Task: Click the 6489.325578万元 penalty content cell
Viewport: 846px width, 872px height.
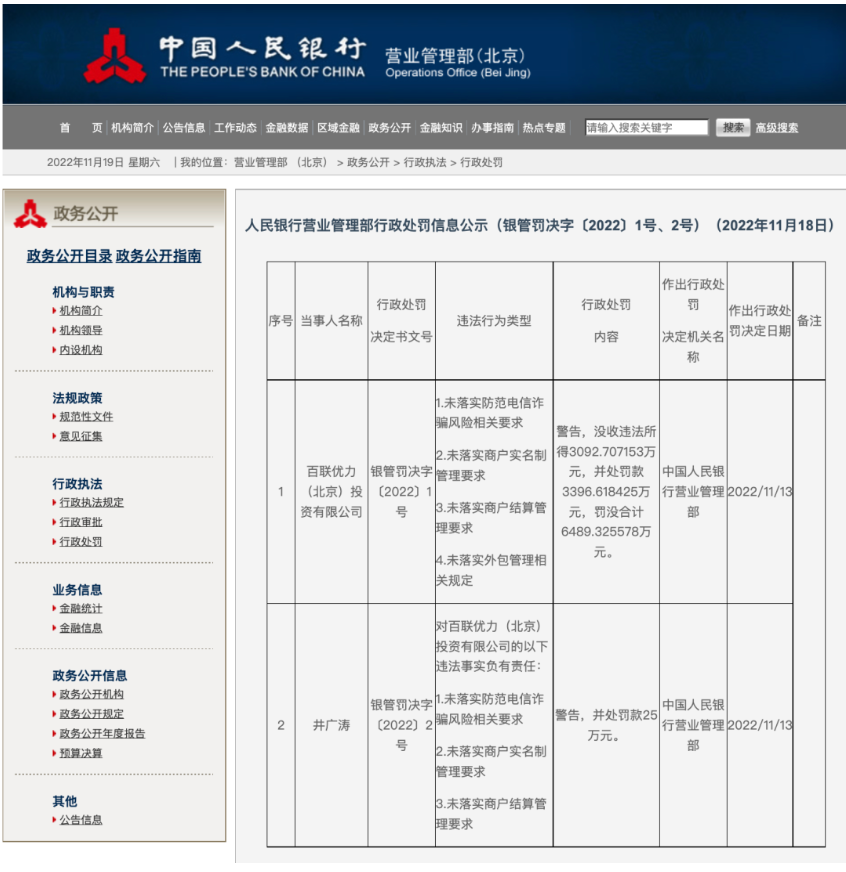Action: 606,492
